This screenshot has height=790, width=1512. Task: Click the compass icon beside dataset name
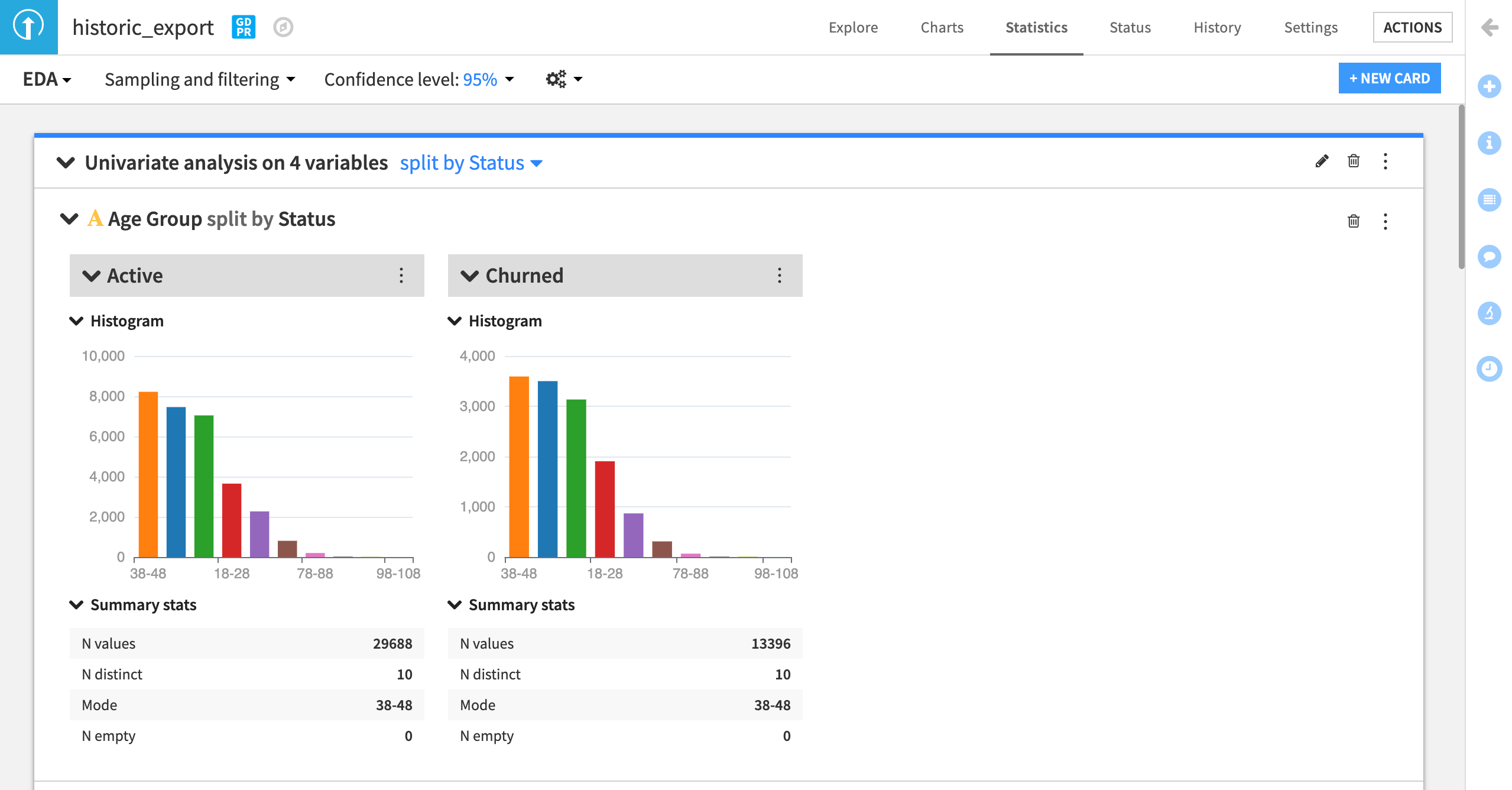click(283, 27)
